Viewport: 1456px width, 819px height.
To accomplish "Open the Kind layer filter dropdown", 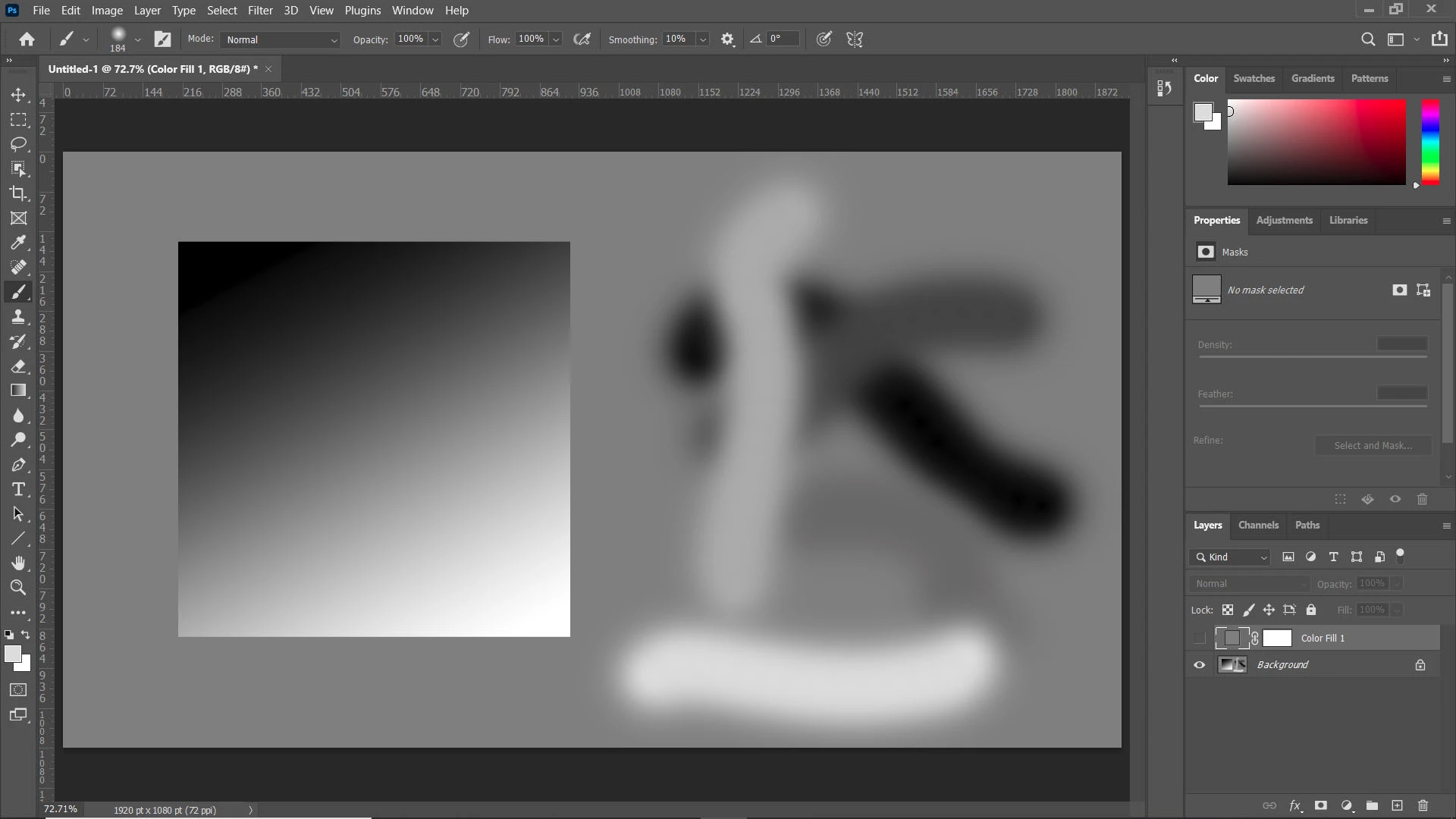I will click(x=1230, y=557).
